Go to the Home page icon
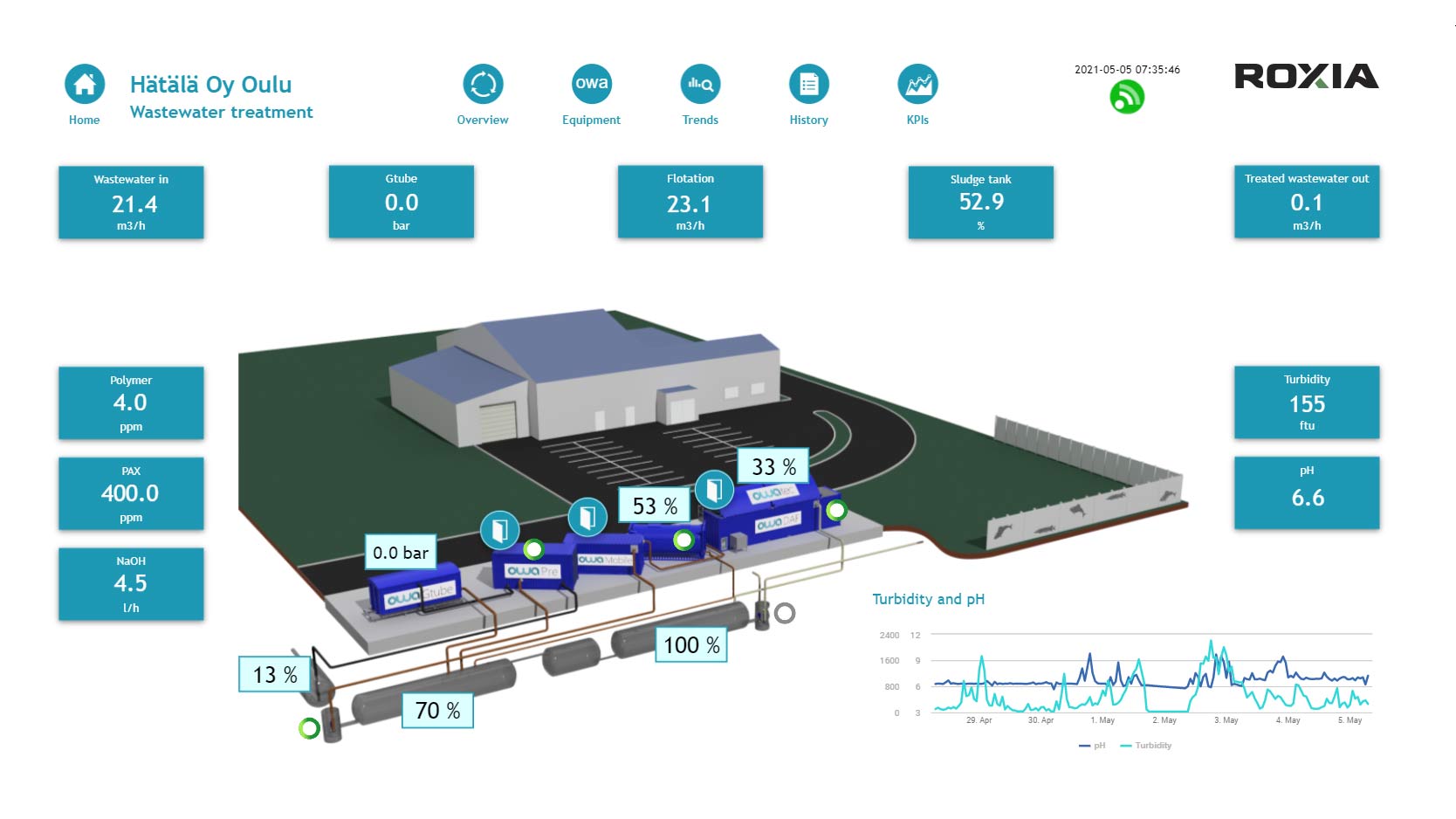1456x819 pixels. point(85,84)
